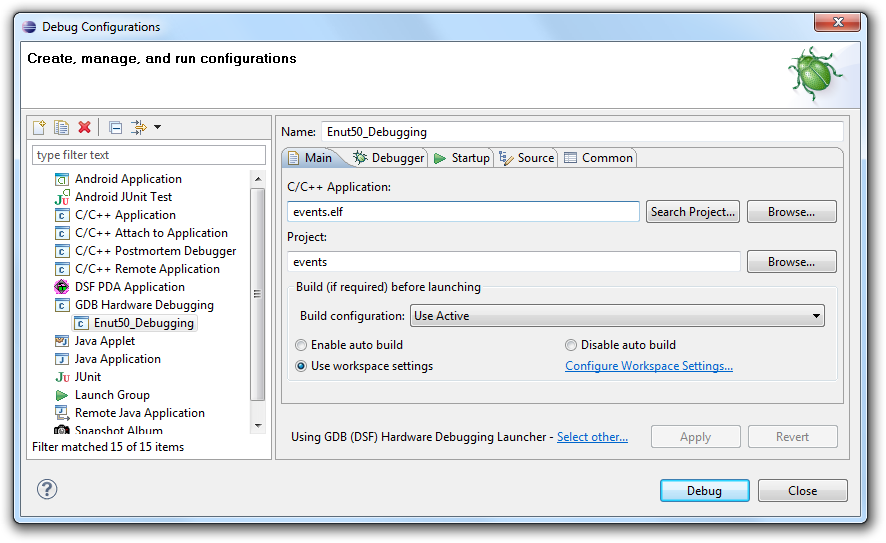Open the filter toolbar dropdown arrow
Screen dimensions: 886x543
(x=158, y=127)
